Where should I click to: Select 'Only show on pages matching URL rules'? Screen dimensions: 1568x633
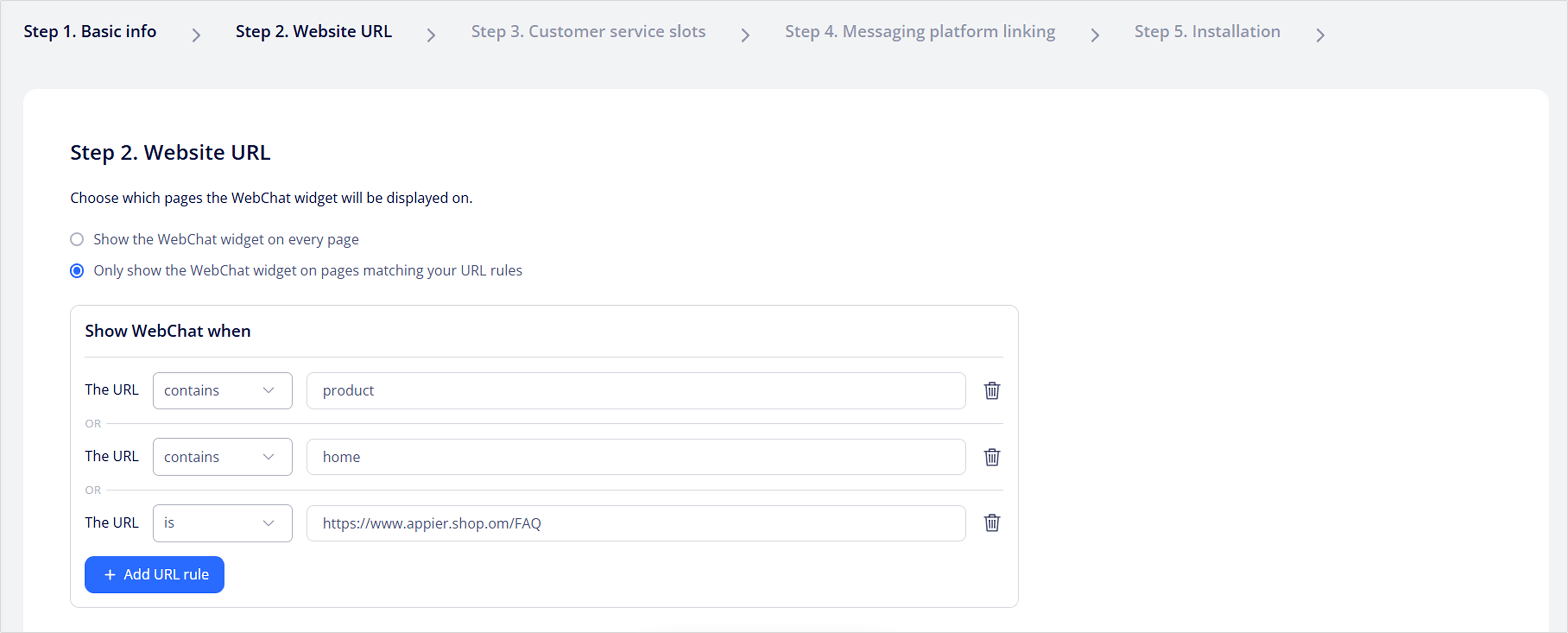pos(77,270)
